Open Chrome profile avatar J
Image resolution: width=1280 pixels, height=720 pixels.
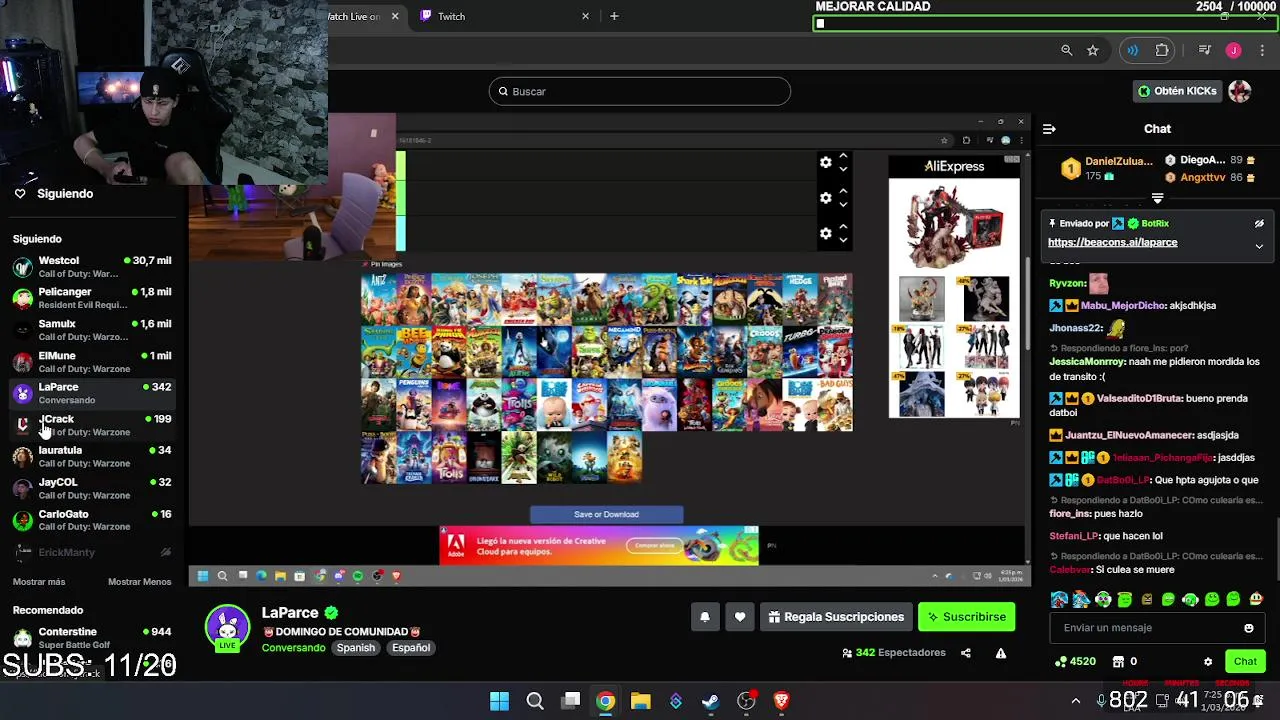pos(1233,50)
